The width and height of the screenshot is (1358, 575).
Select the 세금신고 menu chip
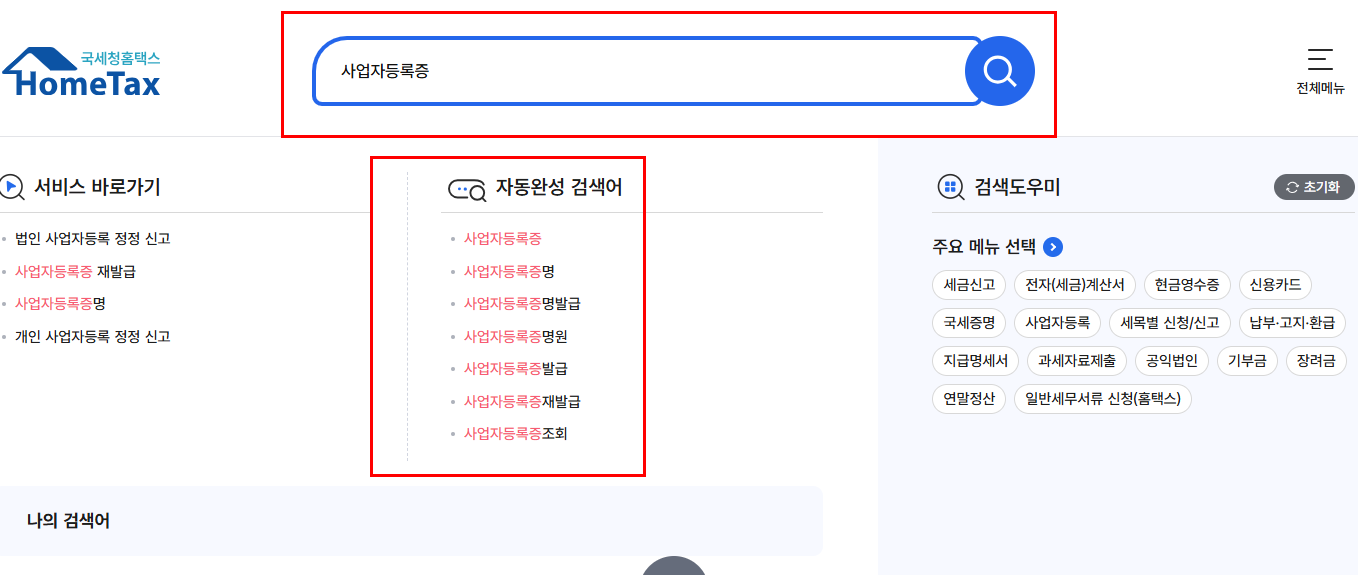(x=969, y=285)
